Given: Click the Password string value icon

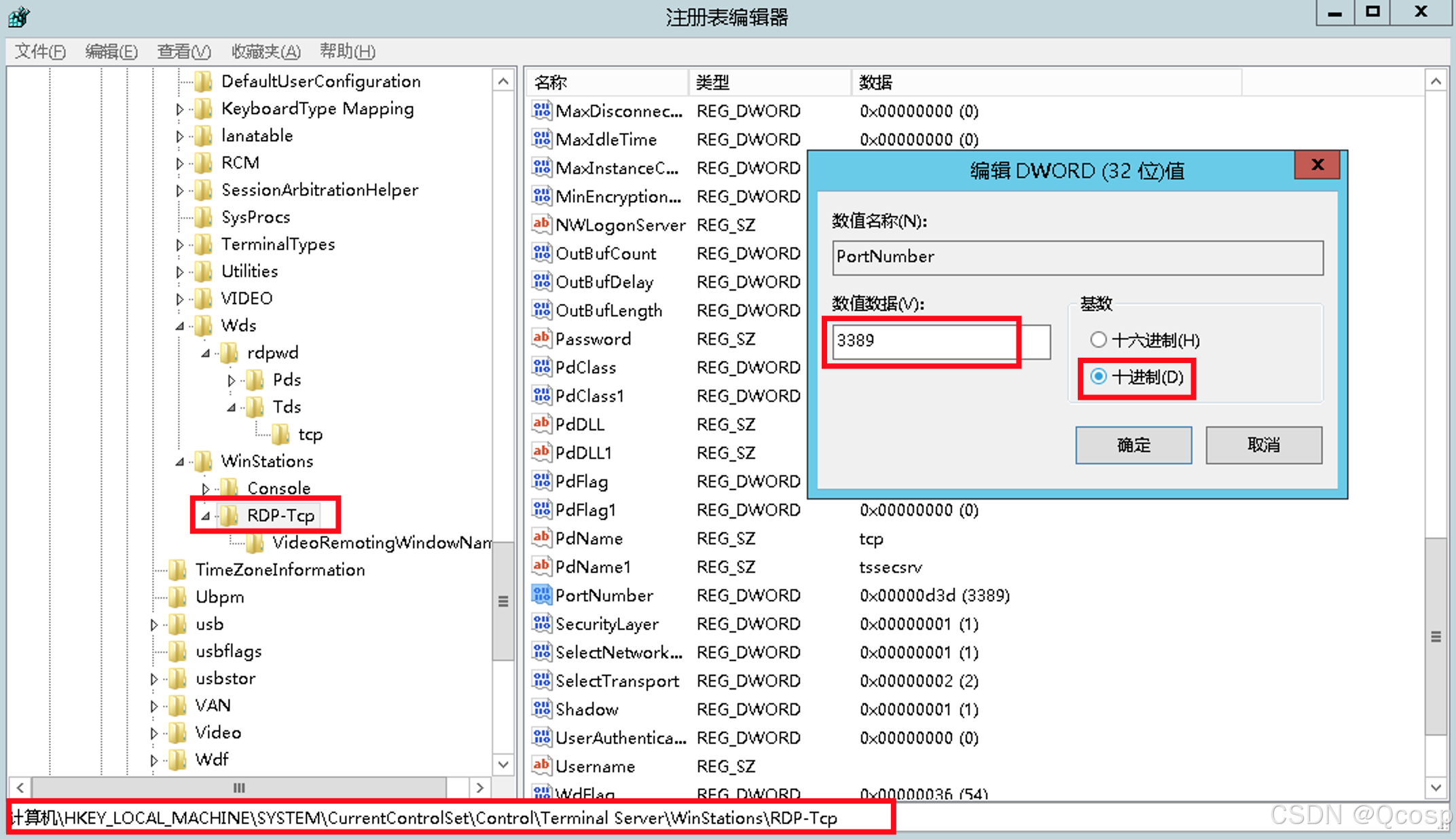Looking at the screenshot, I should click(x=541, y=338).
